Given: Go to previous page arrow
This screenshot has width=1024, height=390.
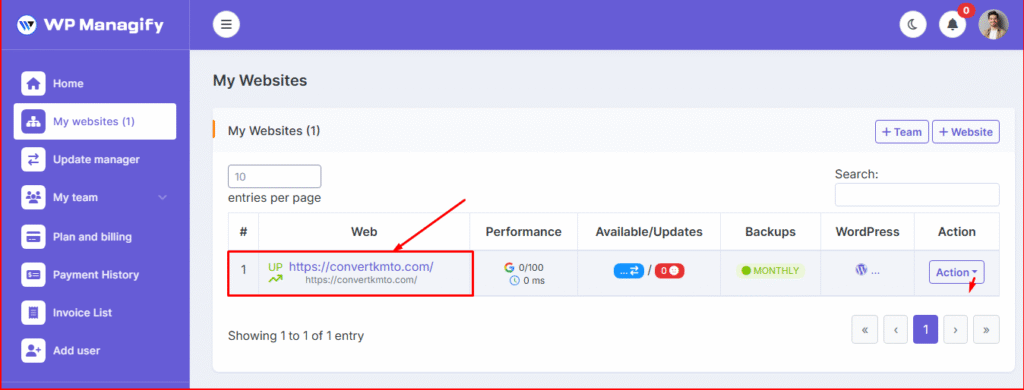Looking at the screenshot, I should [896, 330].
